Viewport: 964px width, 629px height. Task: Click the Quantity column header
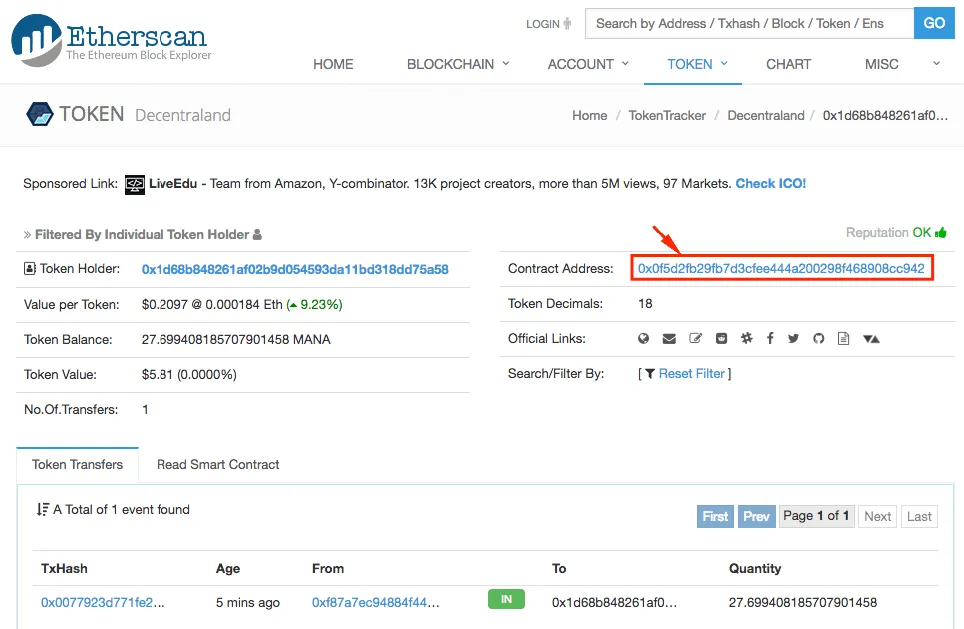click(755, 568)
